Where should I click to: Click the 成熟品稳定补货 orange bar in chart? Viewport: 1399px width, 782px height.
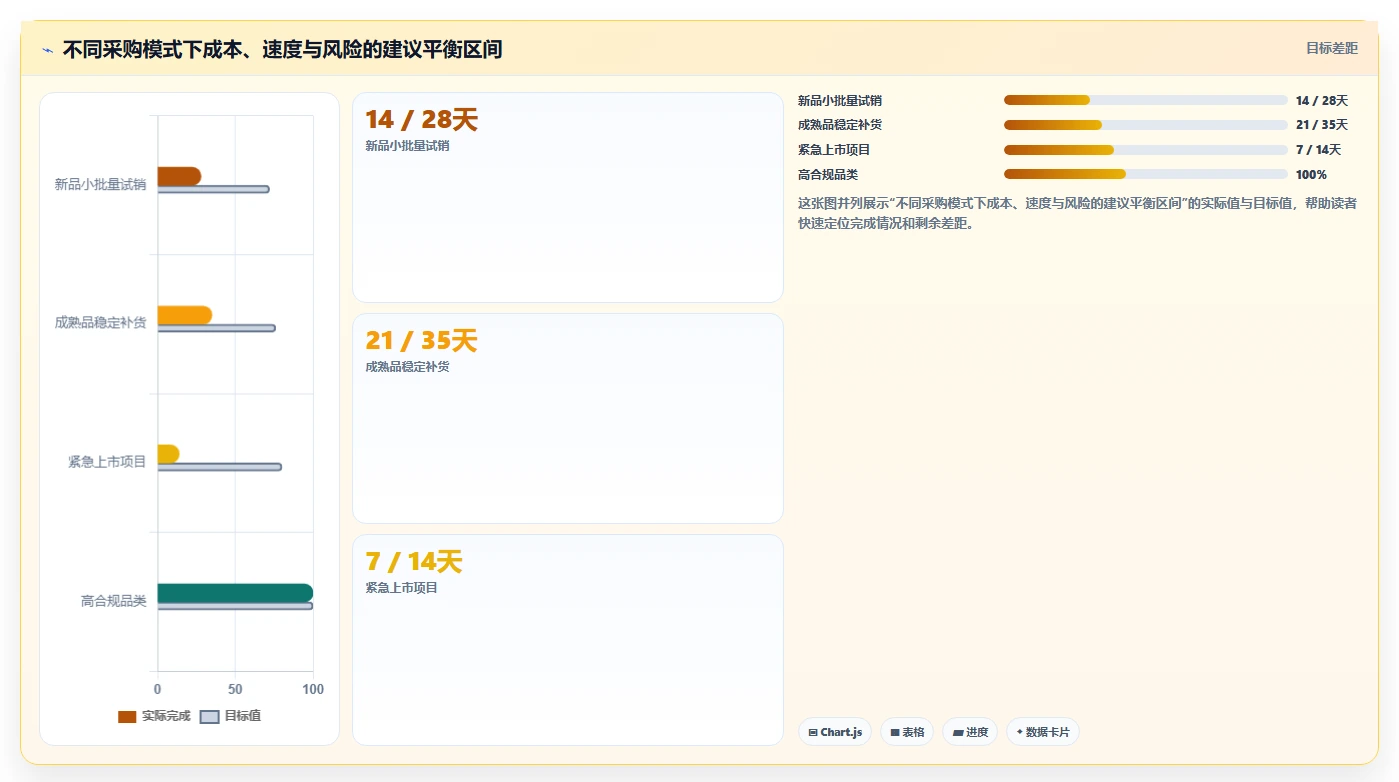tap(184, 315)
